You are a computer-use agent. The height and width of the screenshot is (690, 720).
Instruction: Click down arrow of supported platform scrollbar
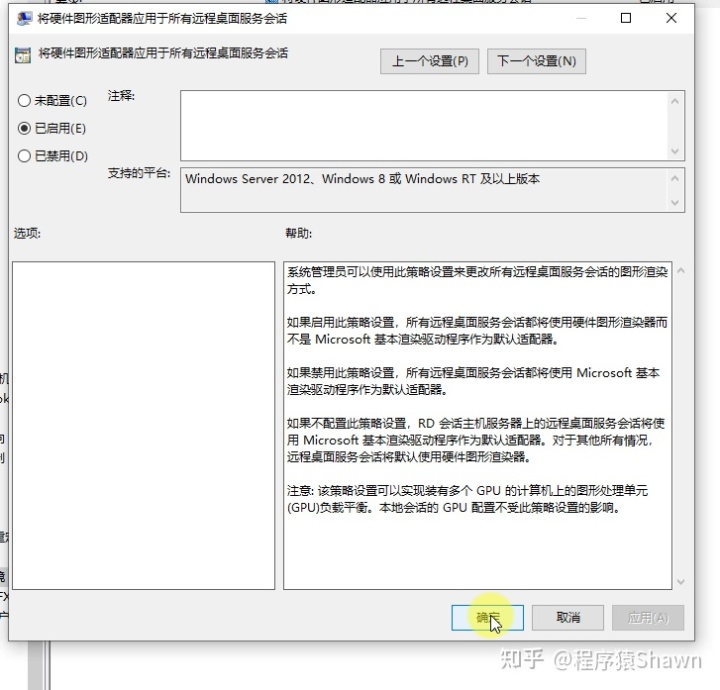tap(675, 202)
